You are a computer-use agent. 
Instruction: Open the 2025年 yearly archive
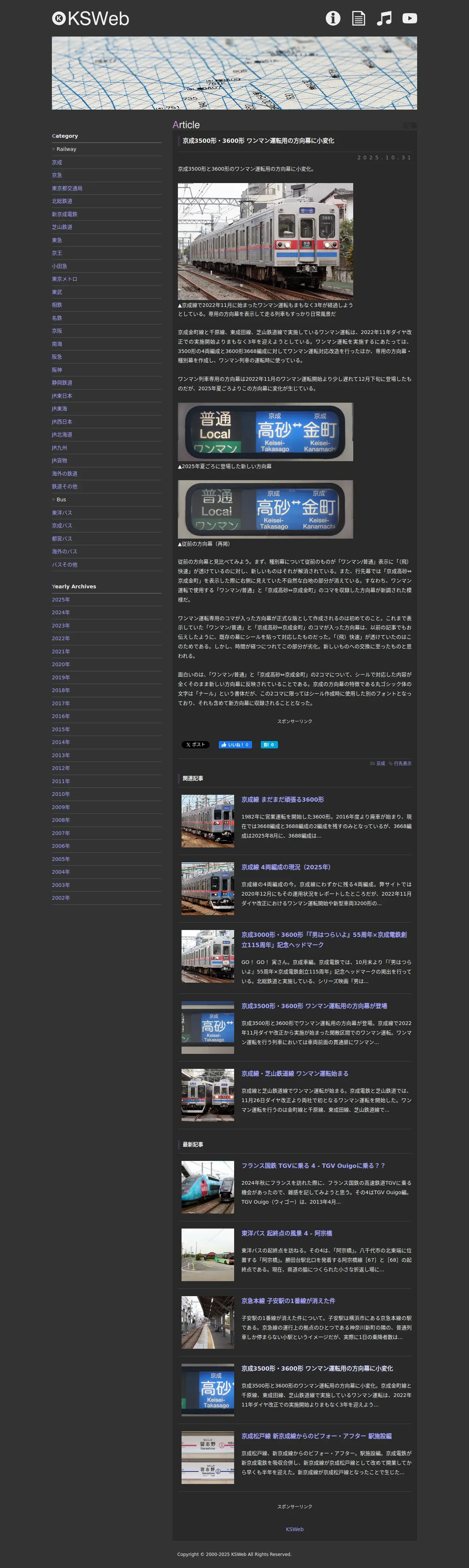point(61,600)
